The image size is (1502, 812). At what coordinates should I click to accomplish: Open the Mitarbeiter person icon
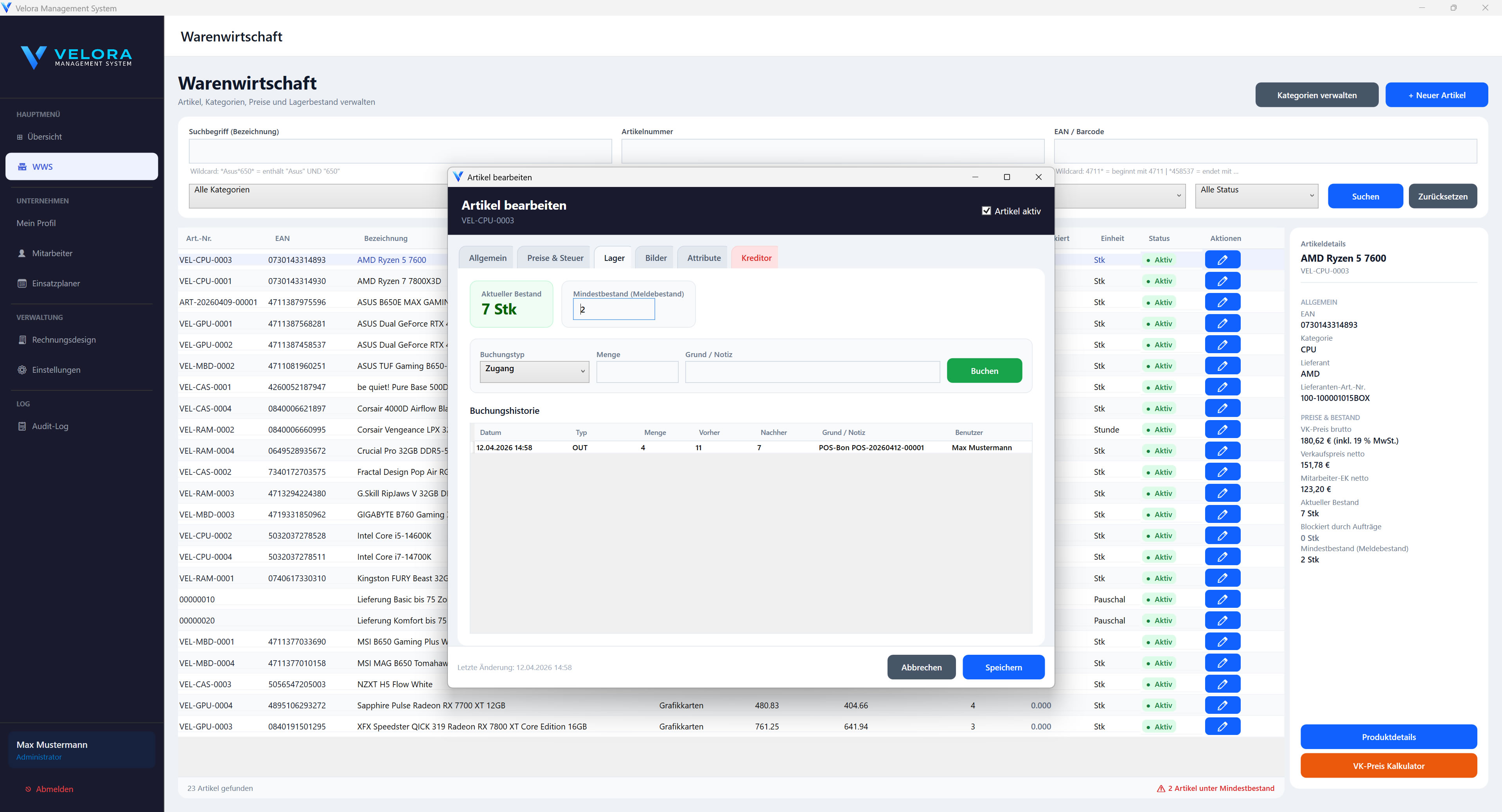point(22,253)
